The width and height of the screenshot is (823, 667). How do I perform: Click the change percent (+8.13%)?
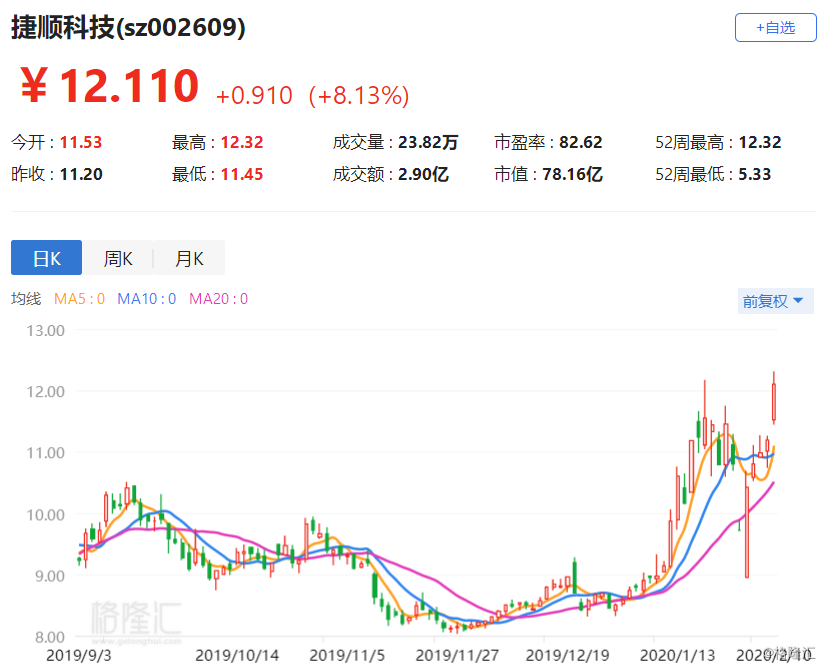point(359,96)
